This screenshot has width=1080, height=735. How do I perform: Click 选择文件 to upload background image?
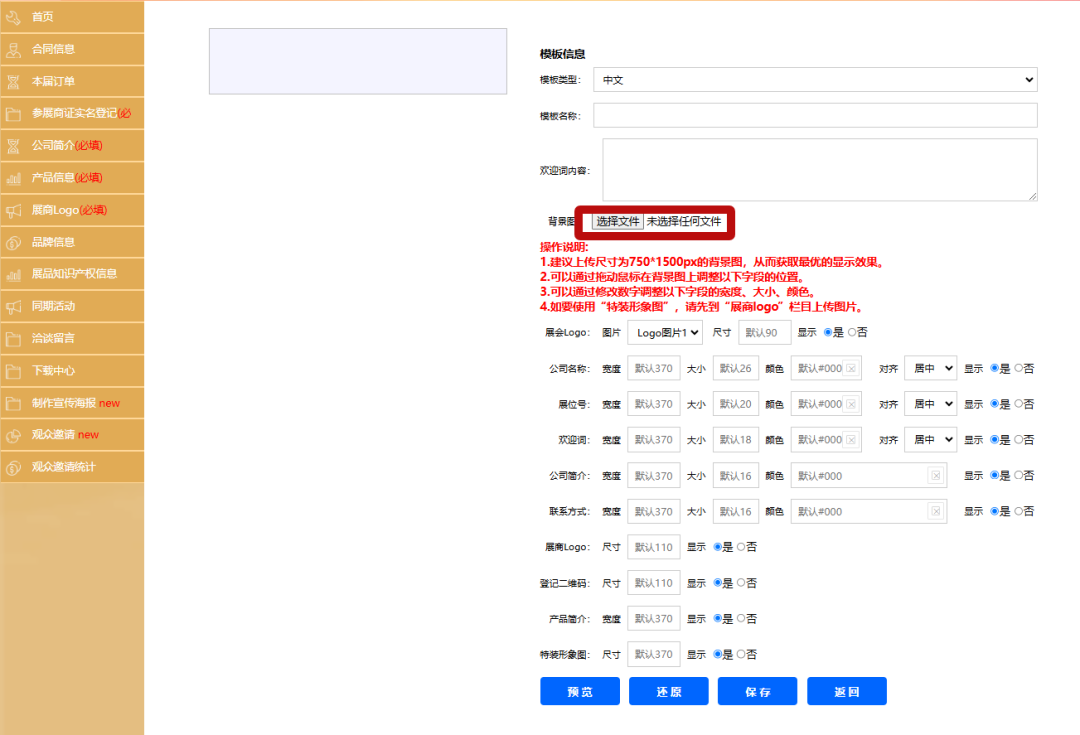[x=617, y=222]
